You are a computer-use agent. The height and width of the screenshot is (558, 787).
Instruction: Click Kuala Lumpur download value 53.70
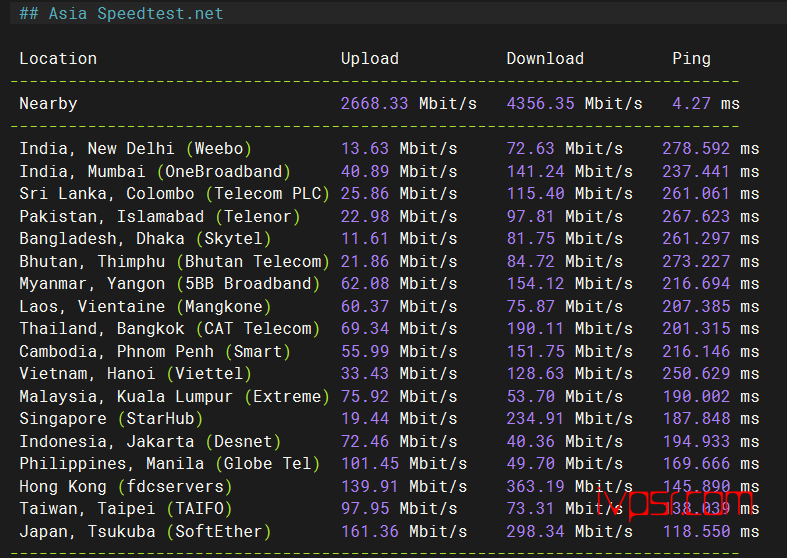tap(531, 397)
